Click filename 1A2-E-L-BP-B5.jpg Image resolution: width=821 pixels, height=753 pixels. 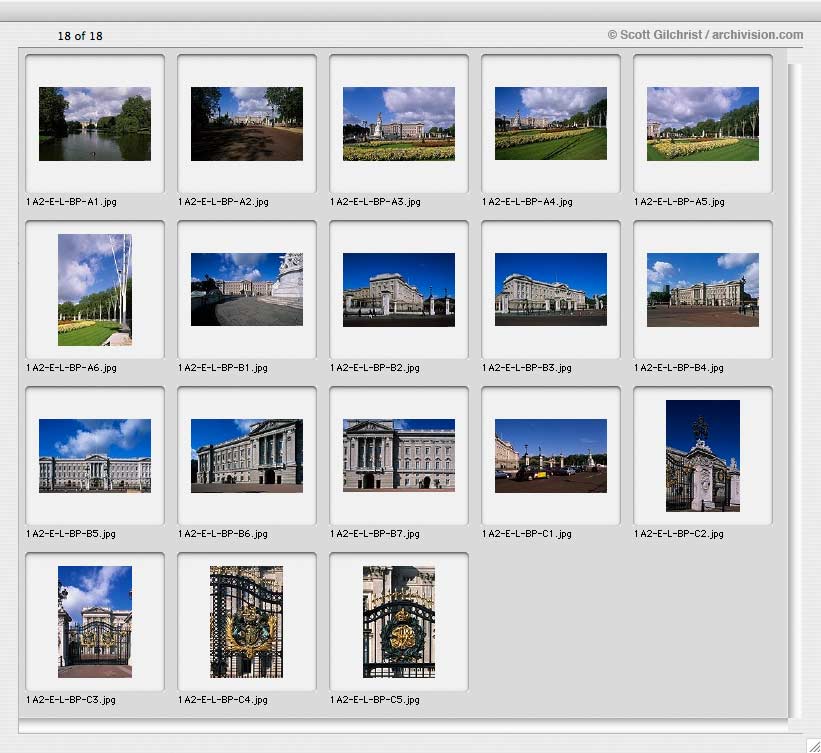click(71, 534)
